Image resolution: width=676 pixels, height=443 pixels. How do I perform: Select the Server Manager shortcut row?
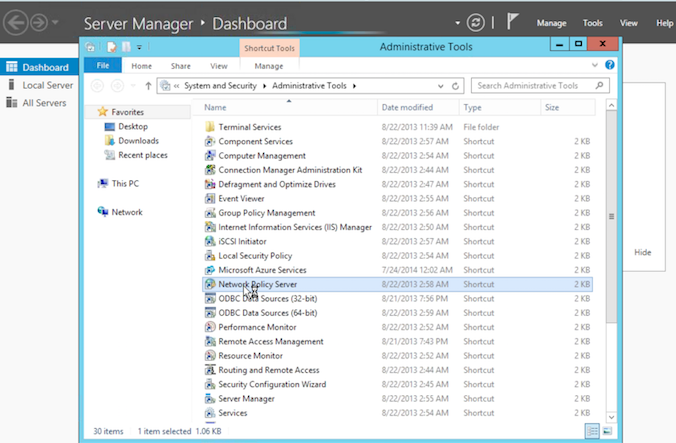click(397, 398)
